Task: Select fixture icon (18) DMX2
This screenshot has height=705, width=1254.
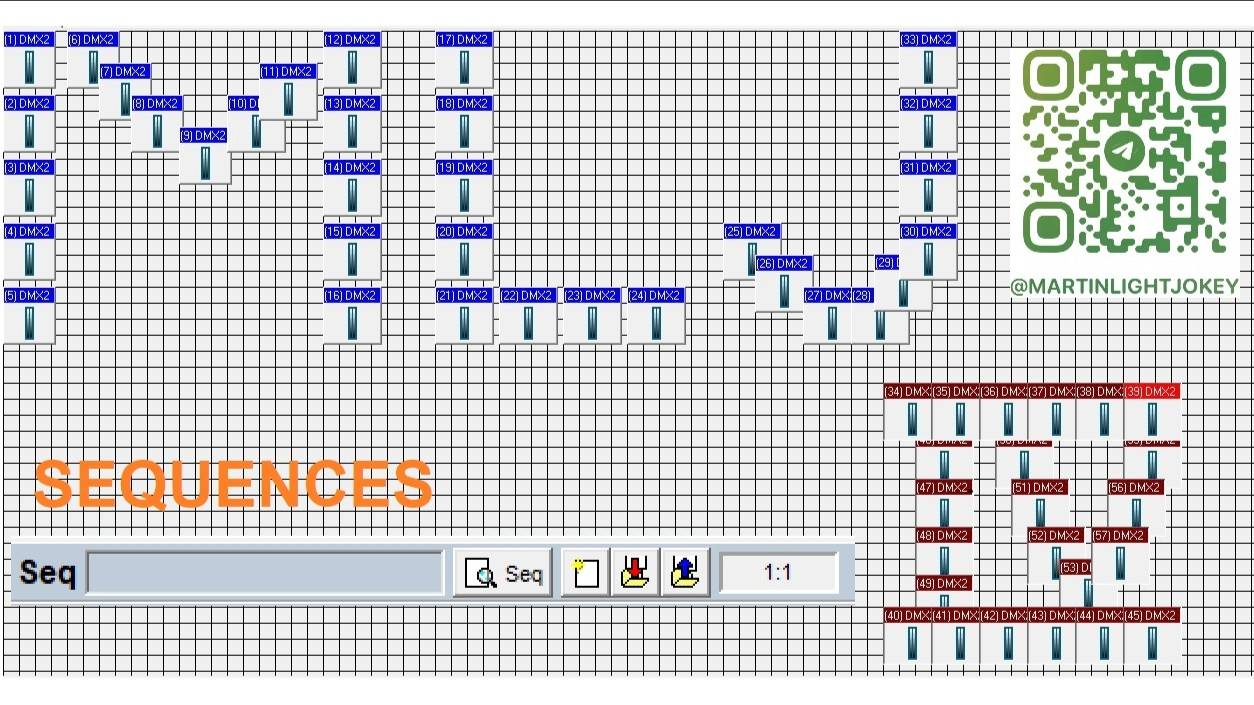Action: click(464, 124)
